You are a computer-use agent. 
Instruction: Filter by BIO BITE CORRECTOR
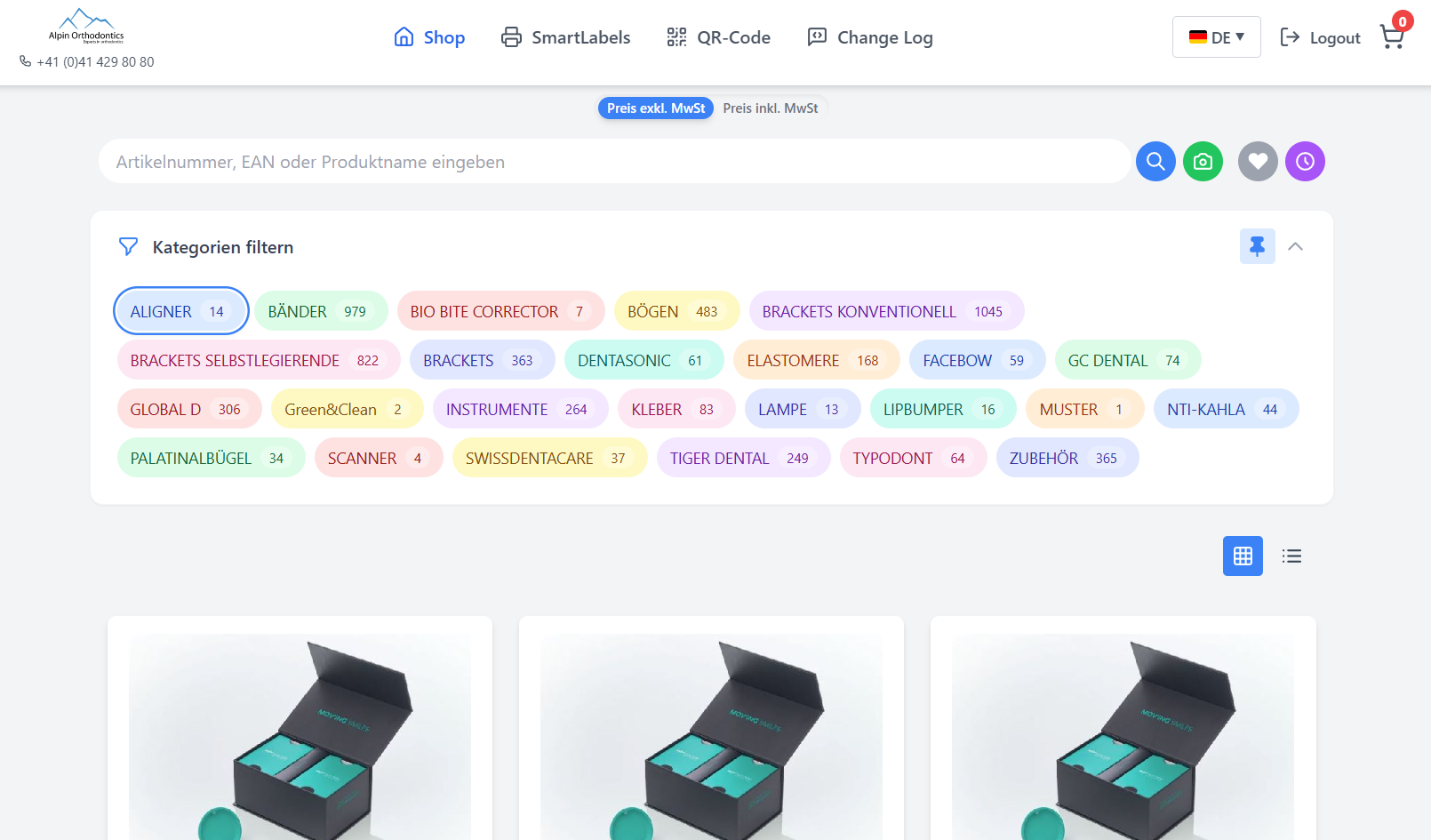(500, 311)
